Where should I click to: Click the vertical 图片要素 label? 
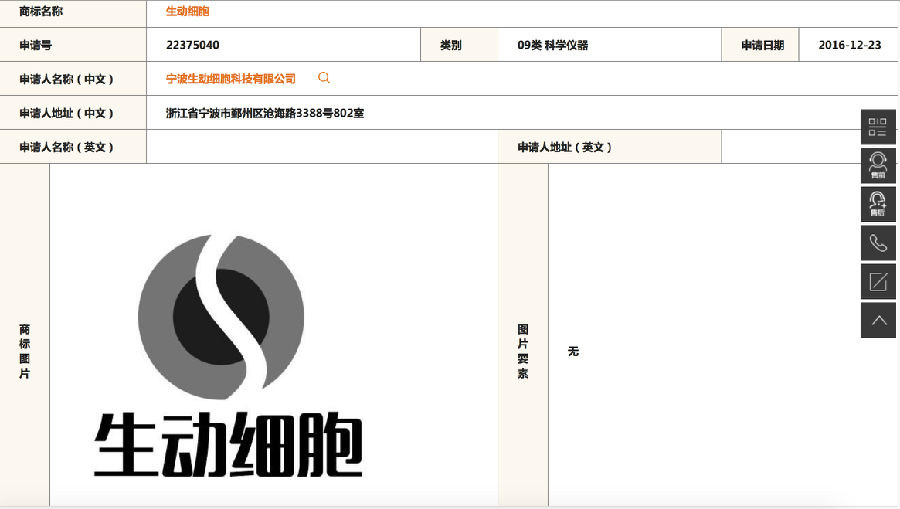point(523,351)
